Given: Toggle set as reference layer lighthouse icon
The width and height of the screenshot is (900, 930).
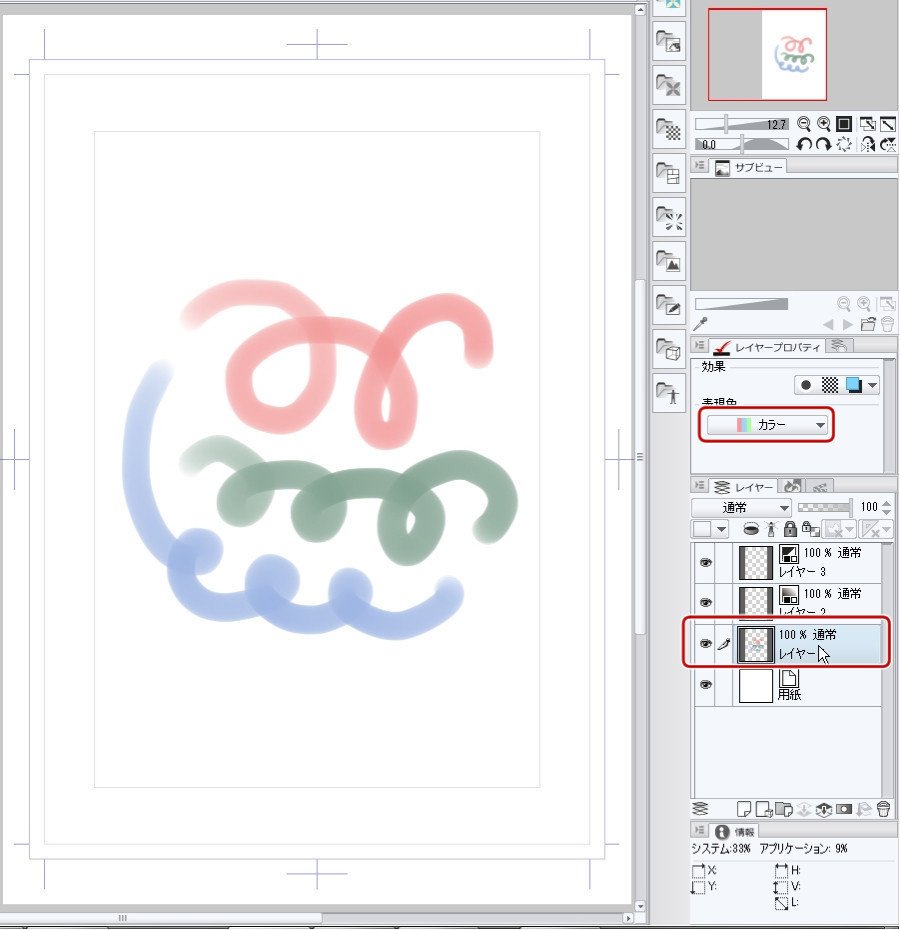Looking at the screenshot, I should [x=771, y=528].
